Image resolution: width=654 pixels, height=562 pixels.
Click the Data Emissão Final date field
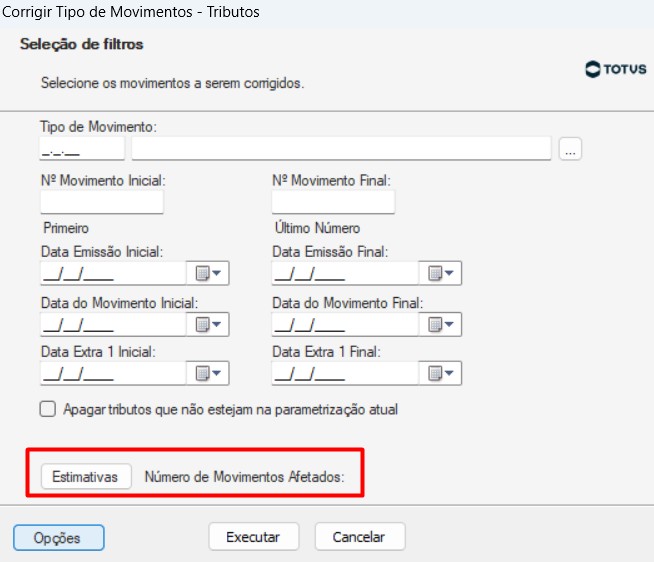(345, 274)
